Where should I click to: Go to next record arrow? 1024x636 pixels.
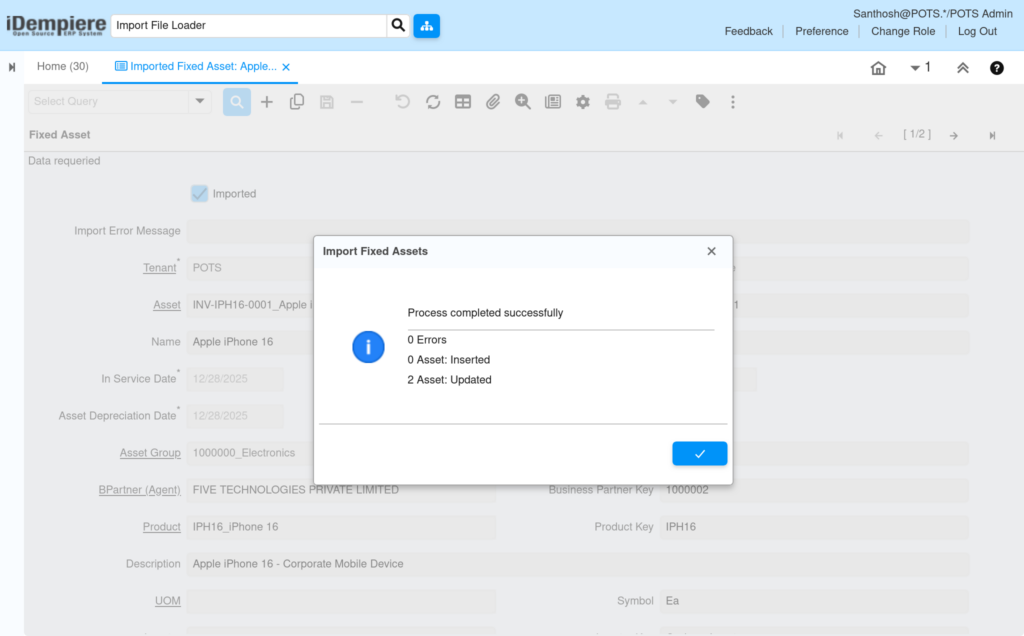point(954,135)
